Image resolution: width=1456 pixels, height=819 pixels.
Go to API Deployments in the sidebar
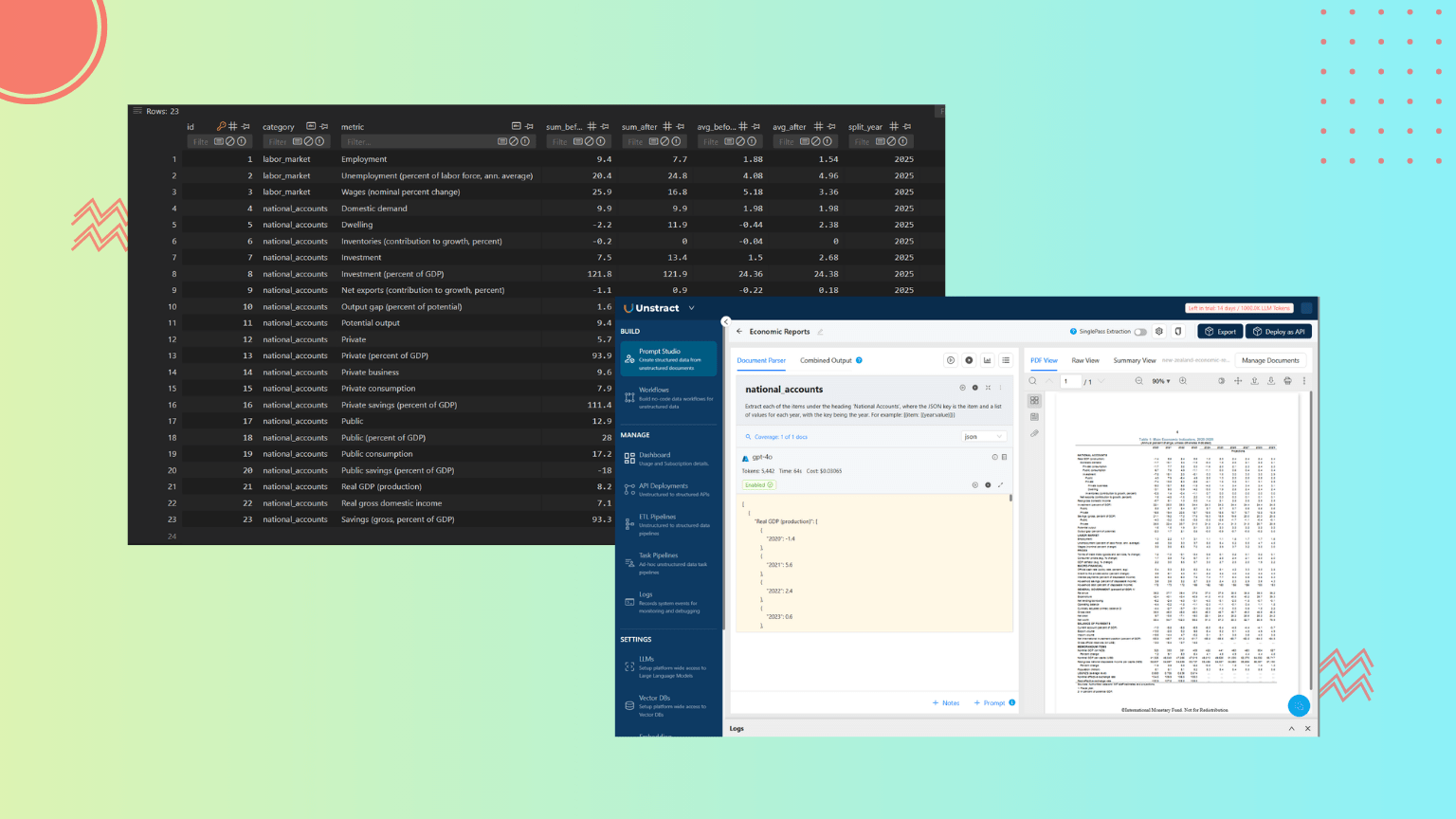click(x=668, y=489)
